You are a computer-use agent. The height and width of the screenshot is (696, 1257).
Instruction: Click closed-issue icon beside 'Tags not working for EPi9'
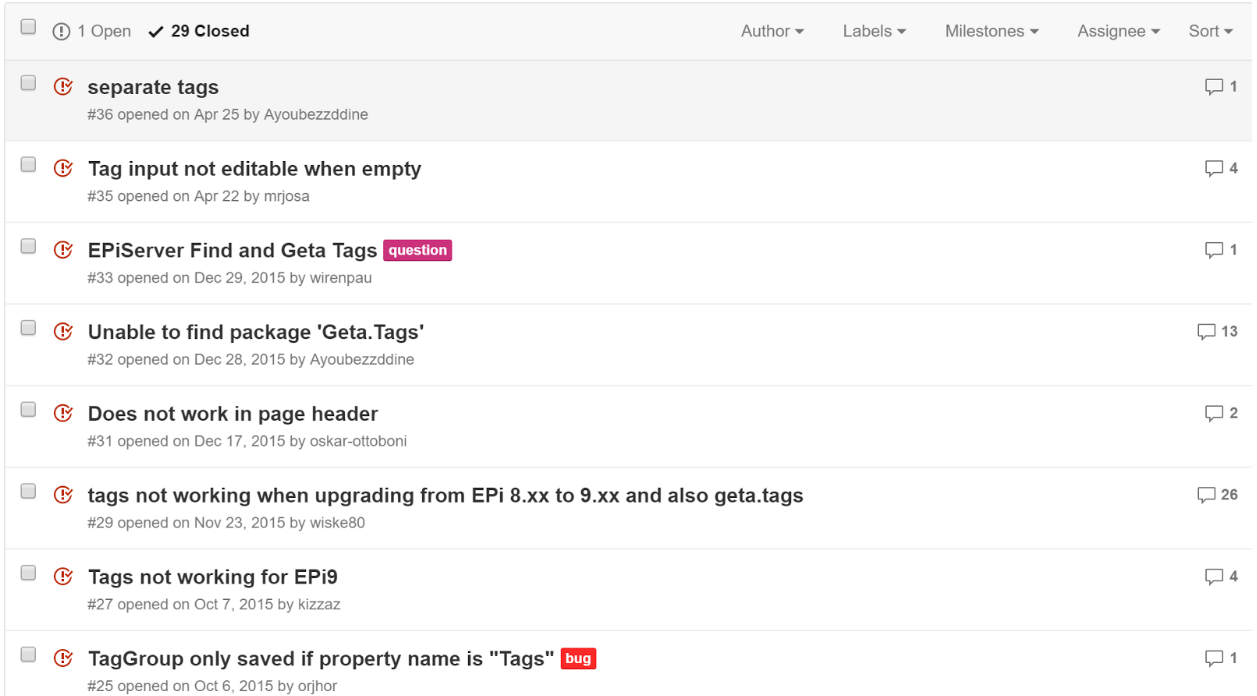(63, 577)
